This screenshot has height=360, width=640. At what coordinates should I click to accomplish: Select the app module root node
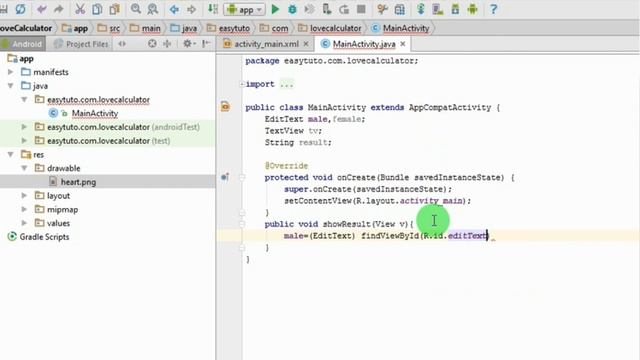click(26, 58)
